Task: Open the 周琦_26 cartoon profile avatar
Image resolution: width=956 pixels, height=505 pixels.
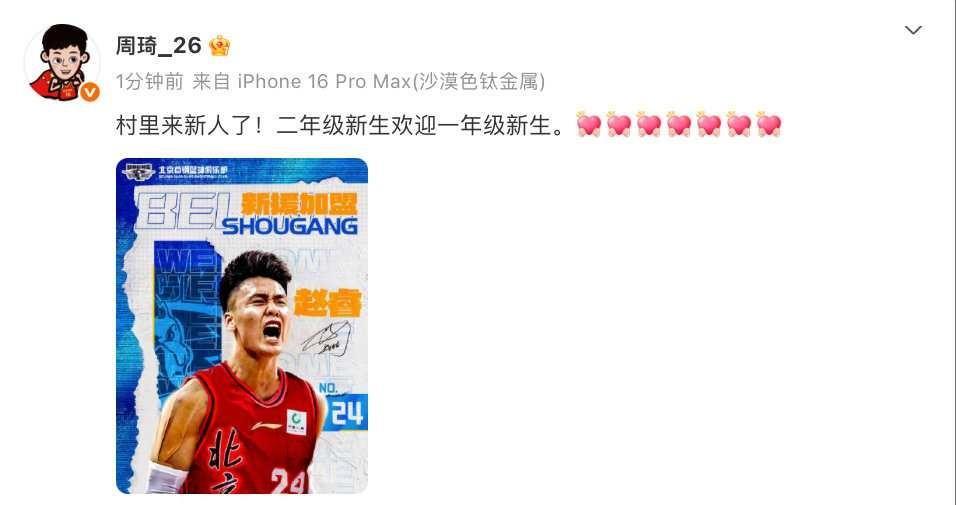Action: pos(62,62)
